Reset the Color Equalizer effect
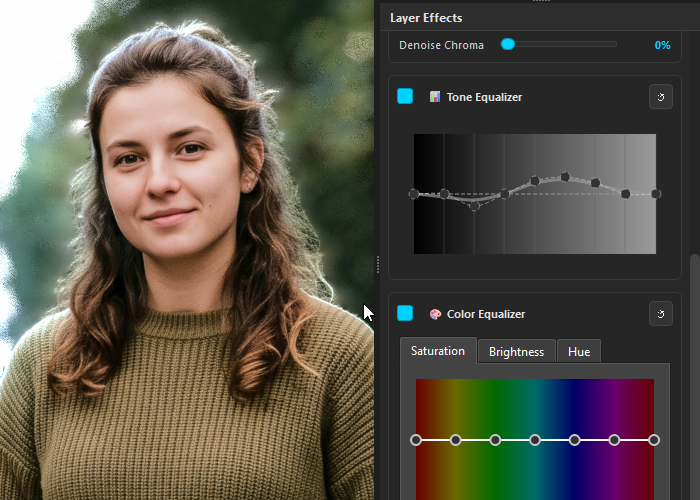 [661, 314]
